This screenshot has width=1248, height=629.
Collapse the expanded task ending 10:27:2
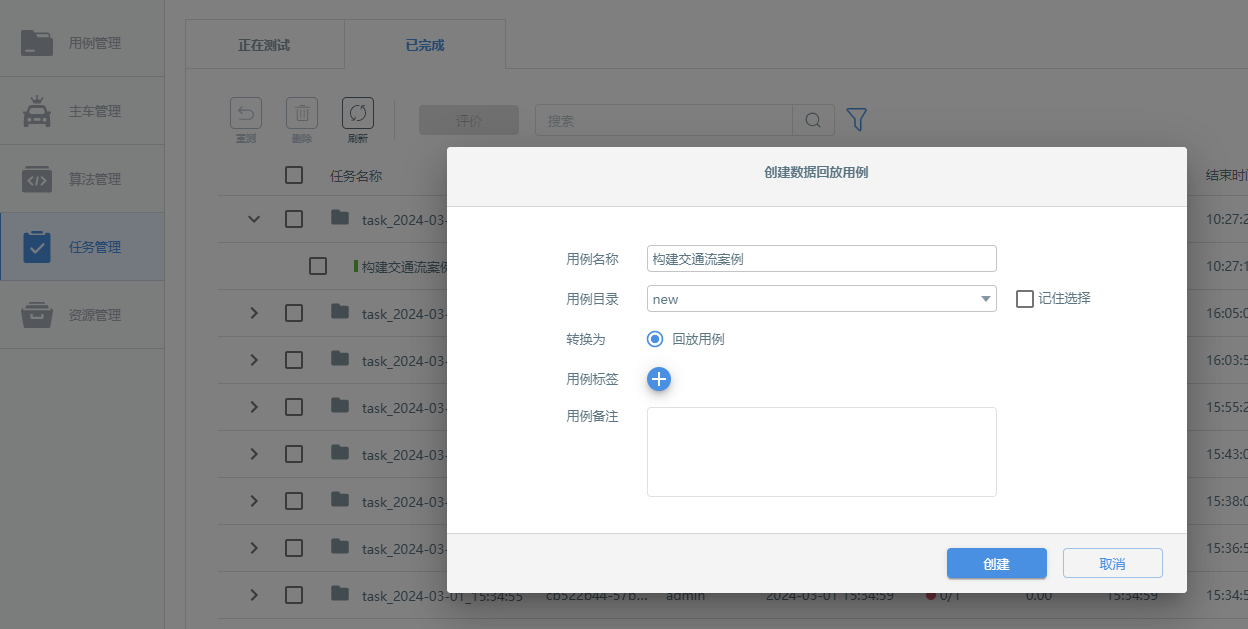click(x=254, y=218)
